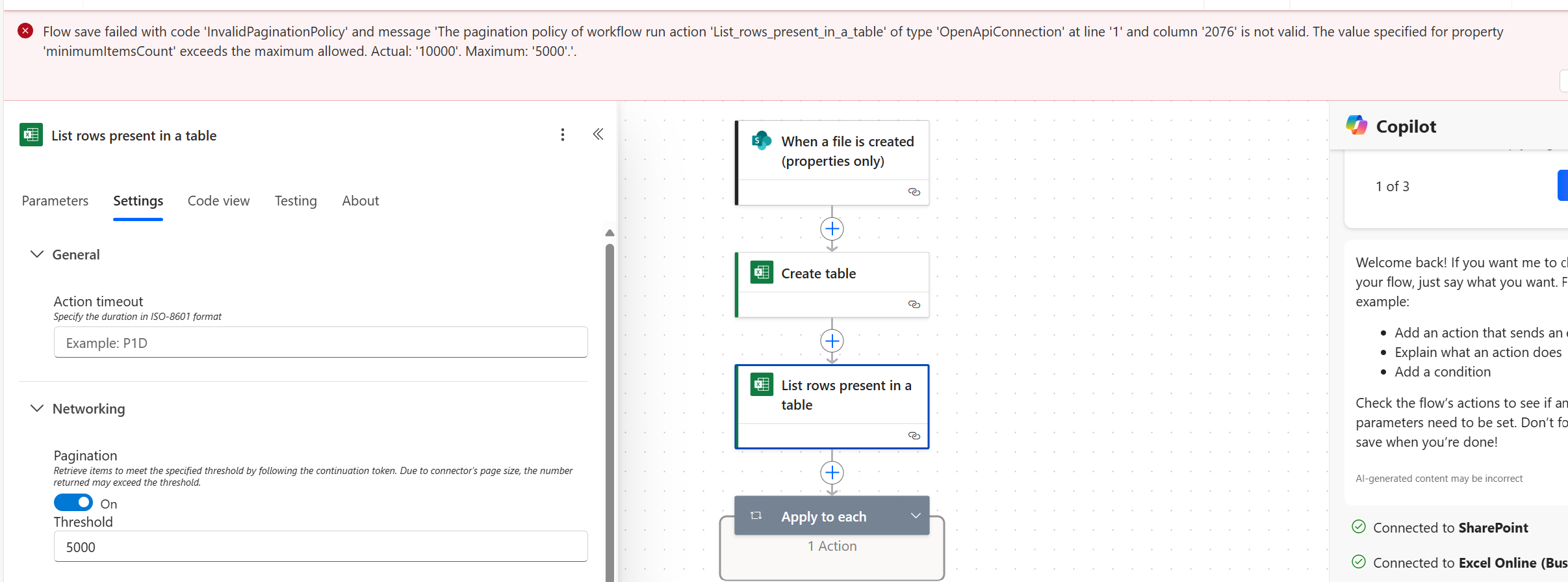The height and width of the screenshot is (582, 1568).
Task: Select the Settings tab
Action: (138, 201)
